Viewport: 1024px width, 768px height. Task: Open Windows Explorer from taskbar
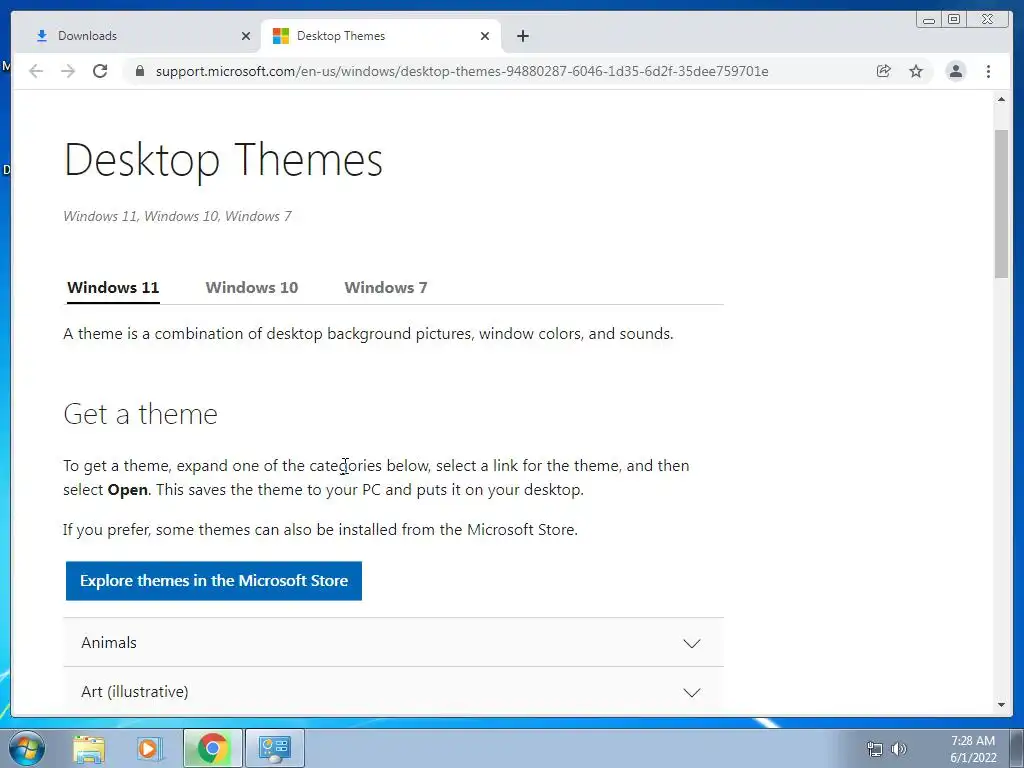tap(88, 748)
